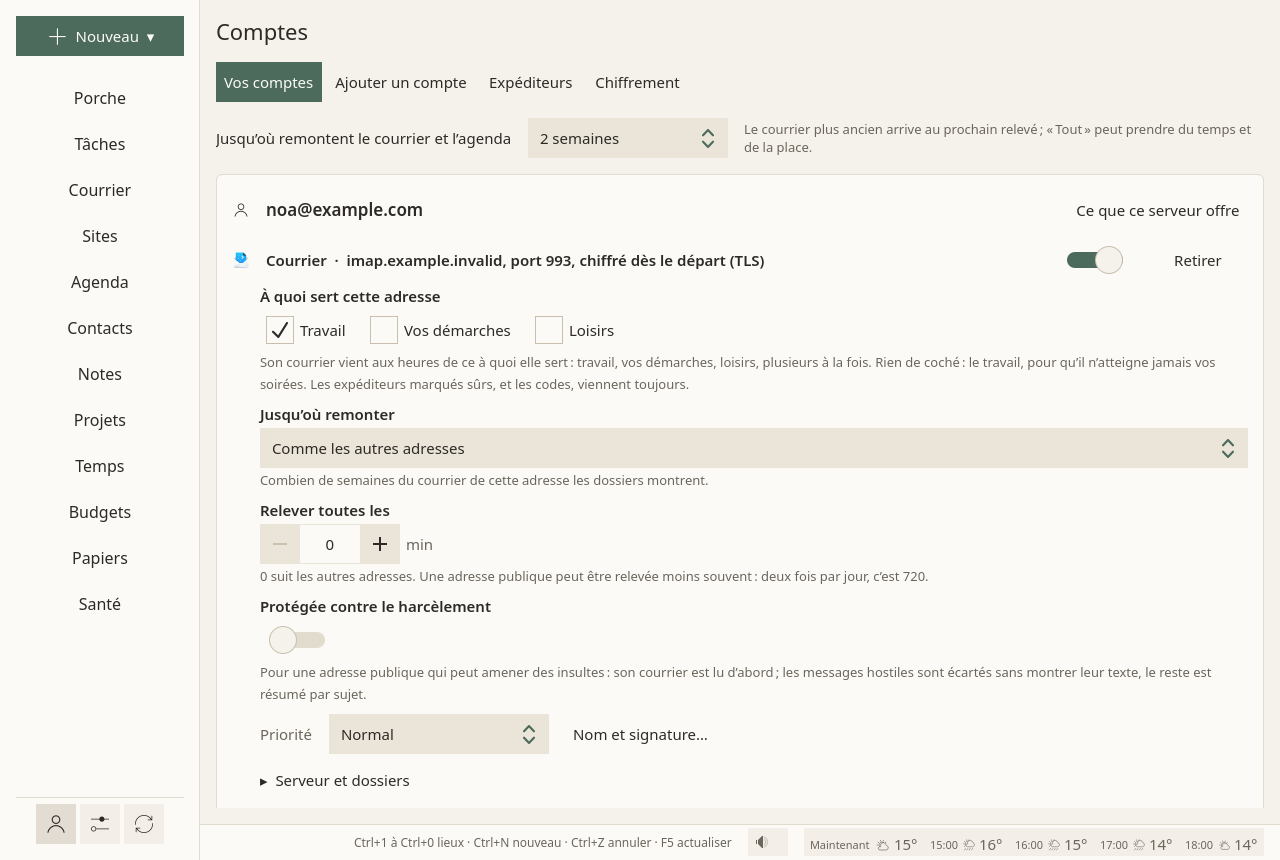1280x860 pixels.
Task: Open Projets in the sidebar
Action: coord(100,420)
